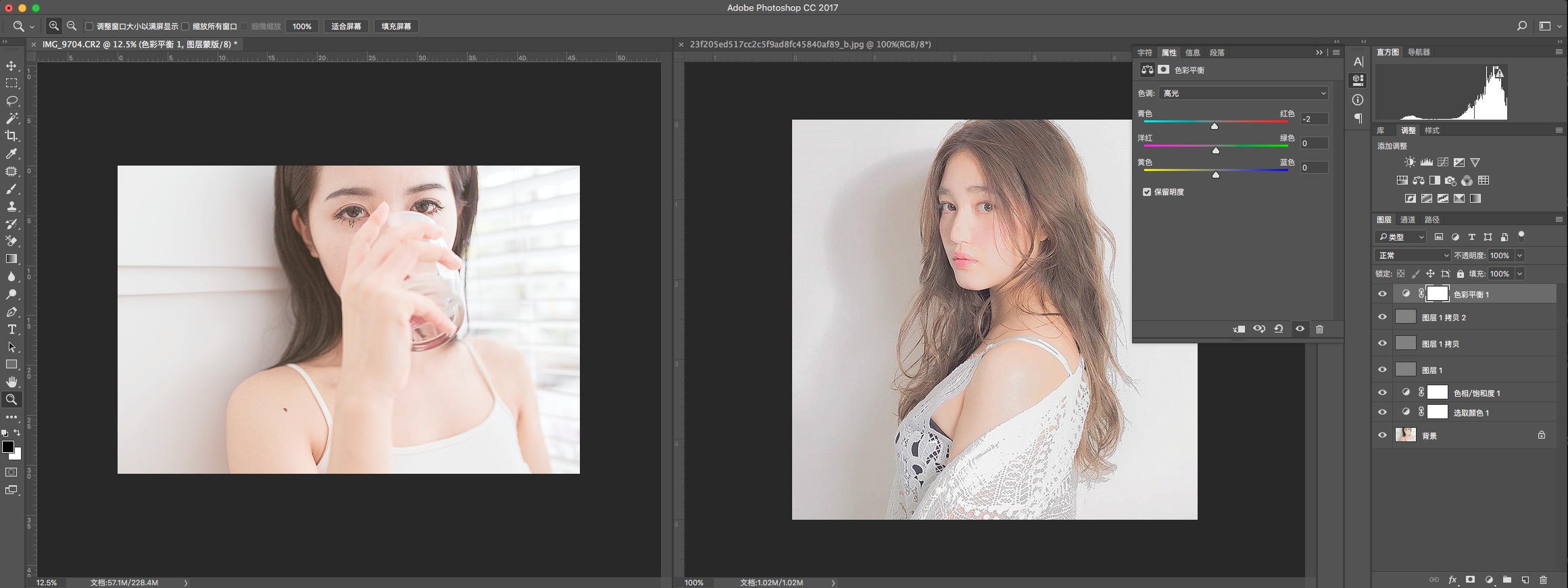Toggle 调整窗口大小以满屏显示 checkbox
This screenshot has height=588, width=1568.
(89, 26)
